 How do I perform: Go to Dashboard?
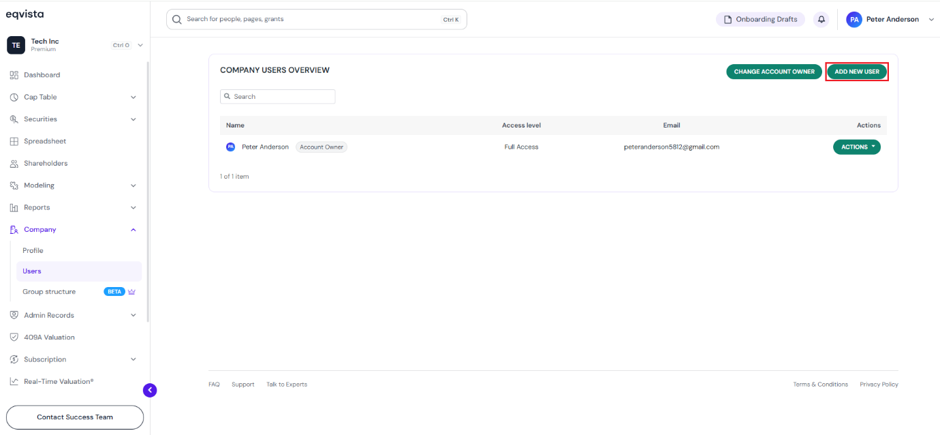click(x=42, y=75)
